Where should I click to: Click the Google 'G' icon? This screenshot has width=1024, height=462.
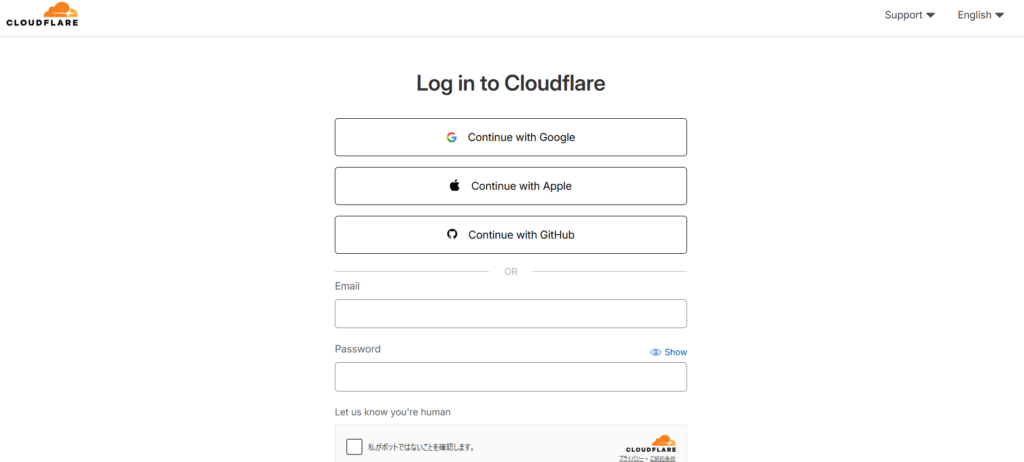[x=452, y=137]
